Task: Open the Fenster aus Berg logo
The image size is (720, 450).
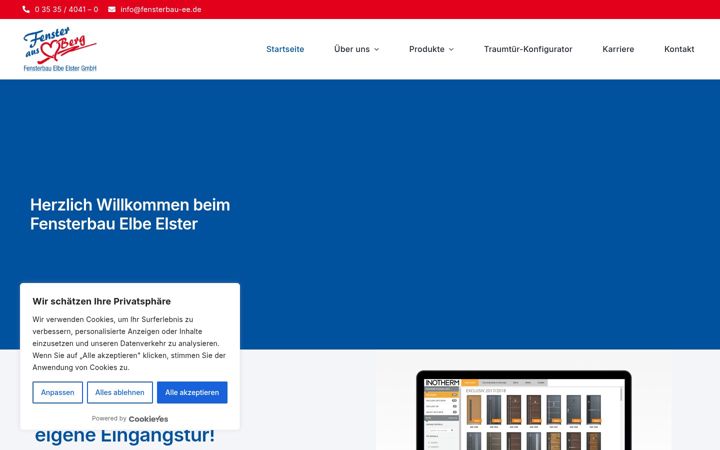Action: point(60,49)
